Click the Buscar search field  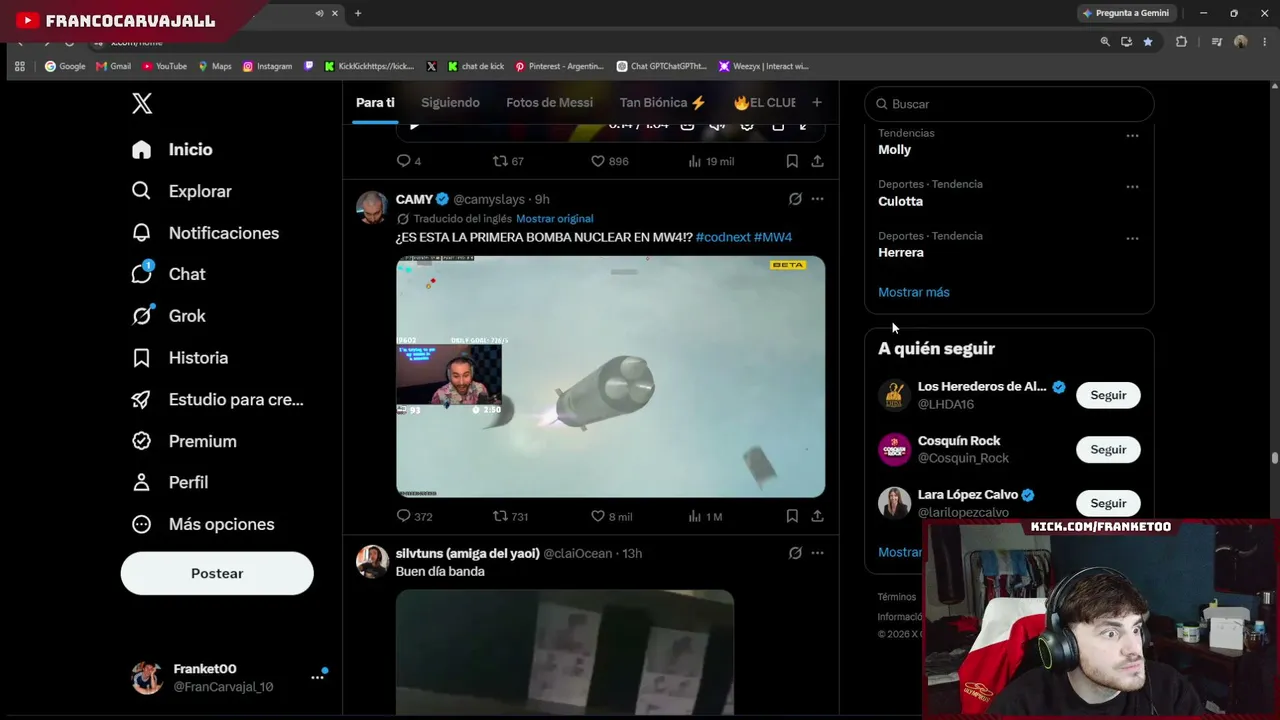click(x=1009, y=104)
